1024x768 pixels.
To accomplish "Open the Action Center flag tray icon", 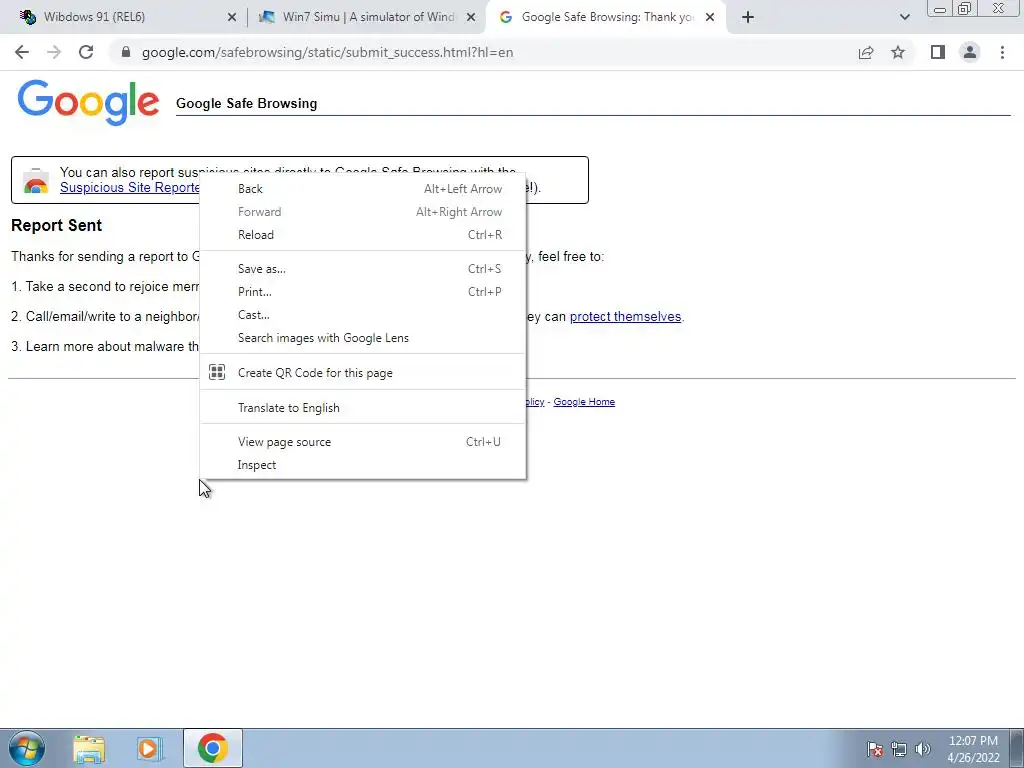I will click(x=875, y=749).
